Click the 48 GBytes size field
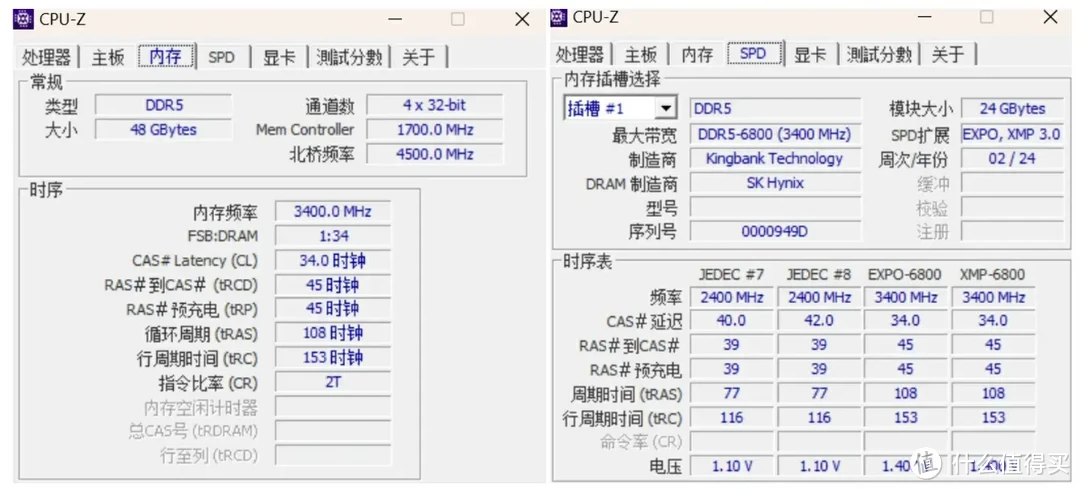Screen dimensions: 1080x490 (163, 130)
